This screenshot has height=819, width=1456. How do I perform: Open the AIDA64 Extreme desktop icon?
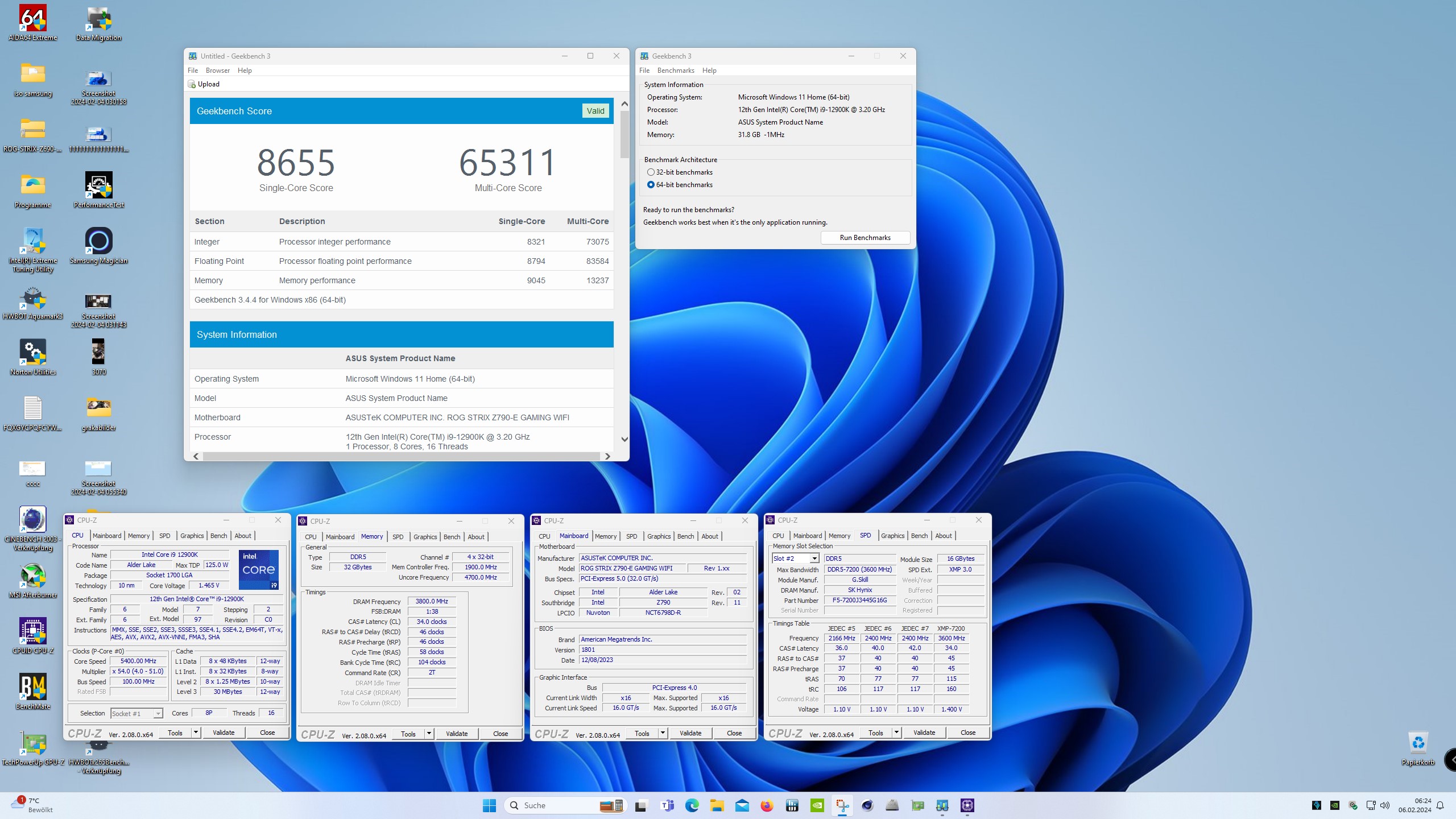pyautogui.click(x=32, y=23)
